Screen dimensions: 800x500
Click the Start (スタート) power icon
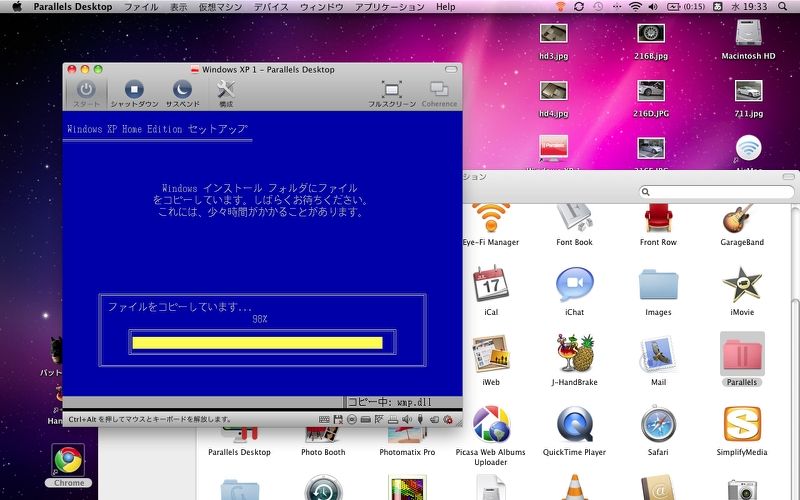pyautogui.click(x=86, y=89)
